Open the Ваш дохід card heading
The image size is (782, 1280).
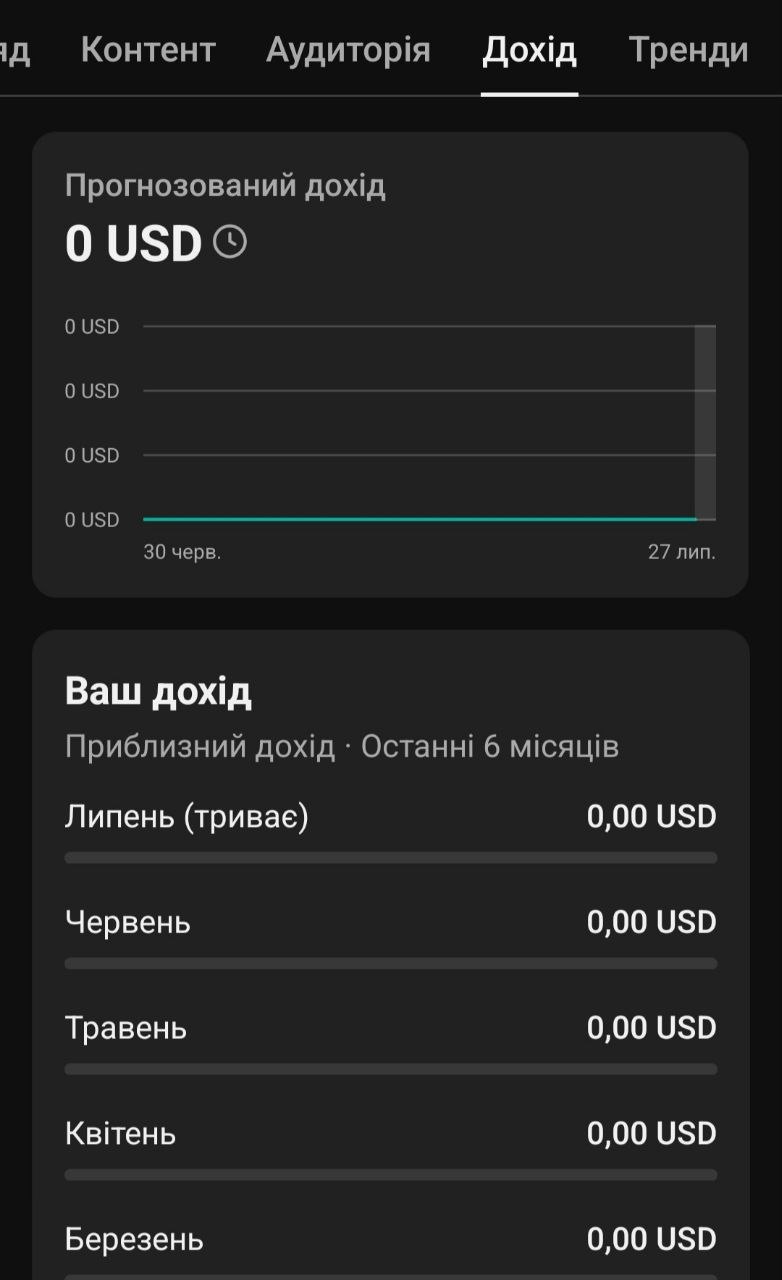[158, 691]
